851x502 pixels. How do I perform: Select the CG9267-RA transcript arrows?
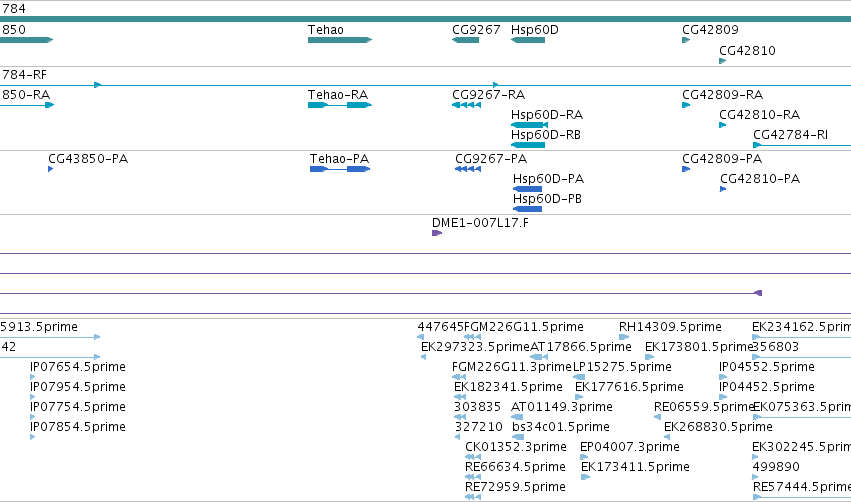pos(467,105)
